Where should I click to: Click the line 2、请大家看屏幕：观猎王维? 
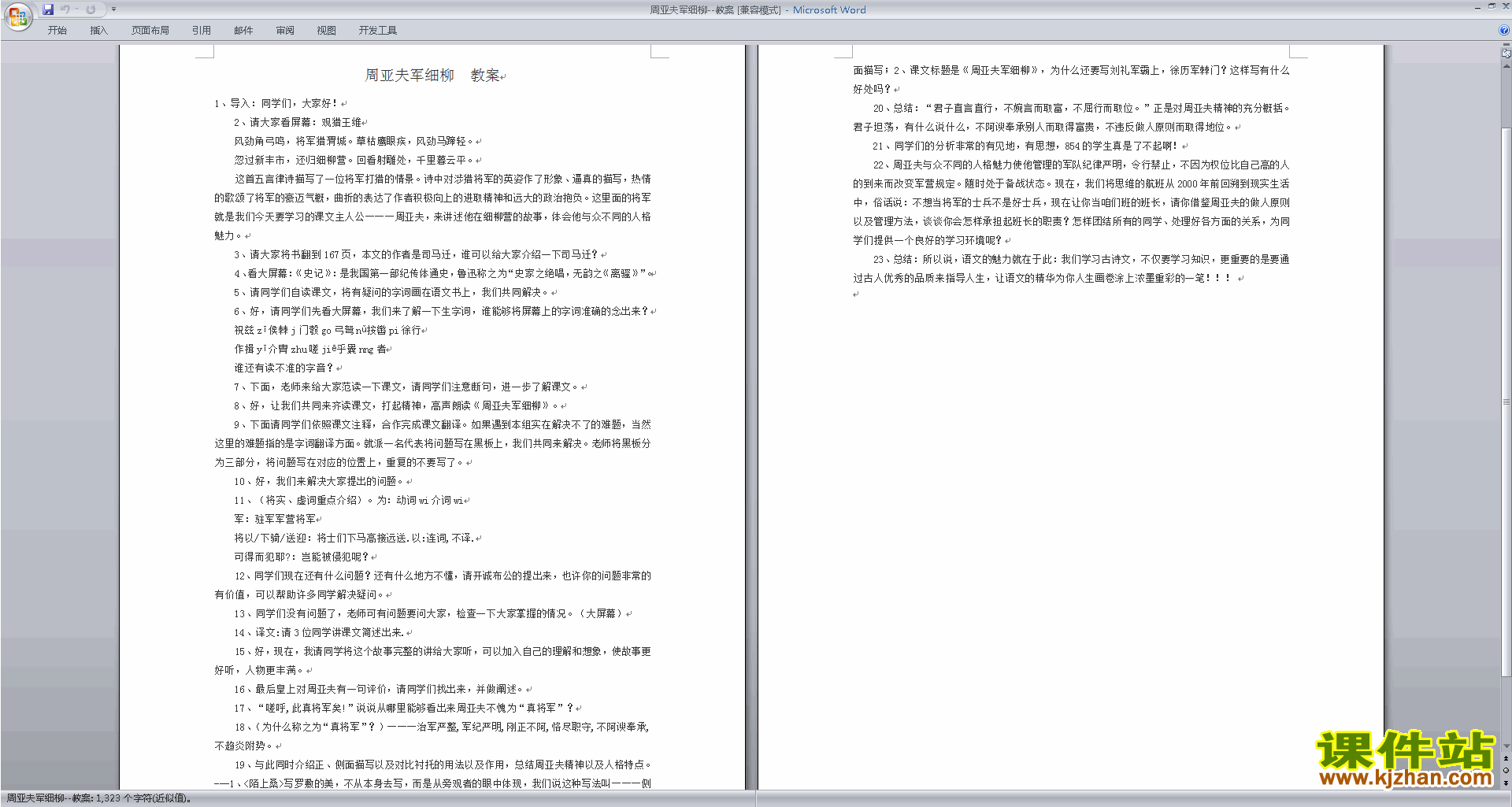click(298, 122)
